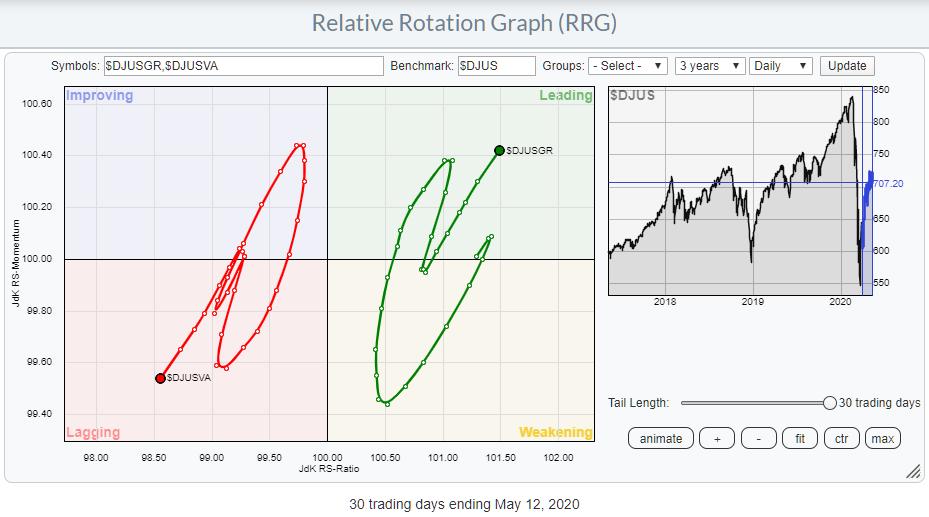Click the $DJUS price chart thumbnail
Screen dimensions: 929x517
[730, 190]
